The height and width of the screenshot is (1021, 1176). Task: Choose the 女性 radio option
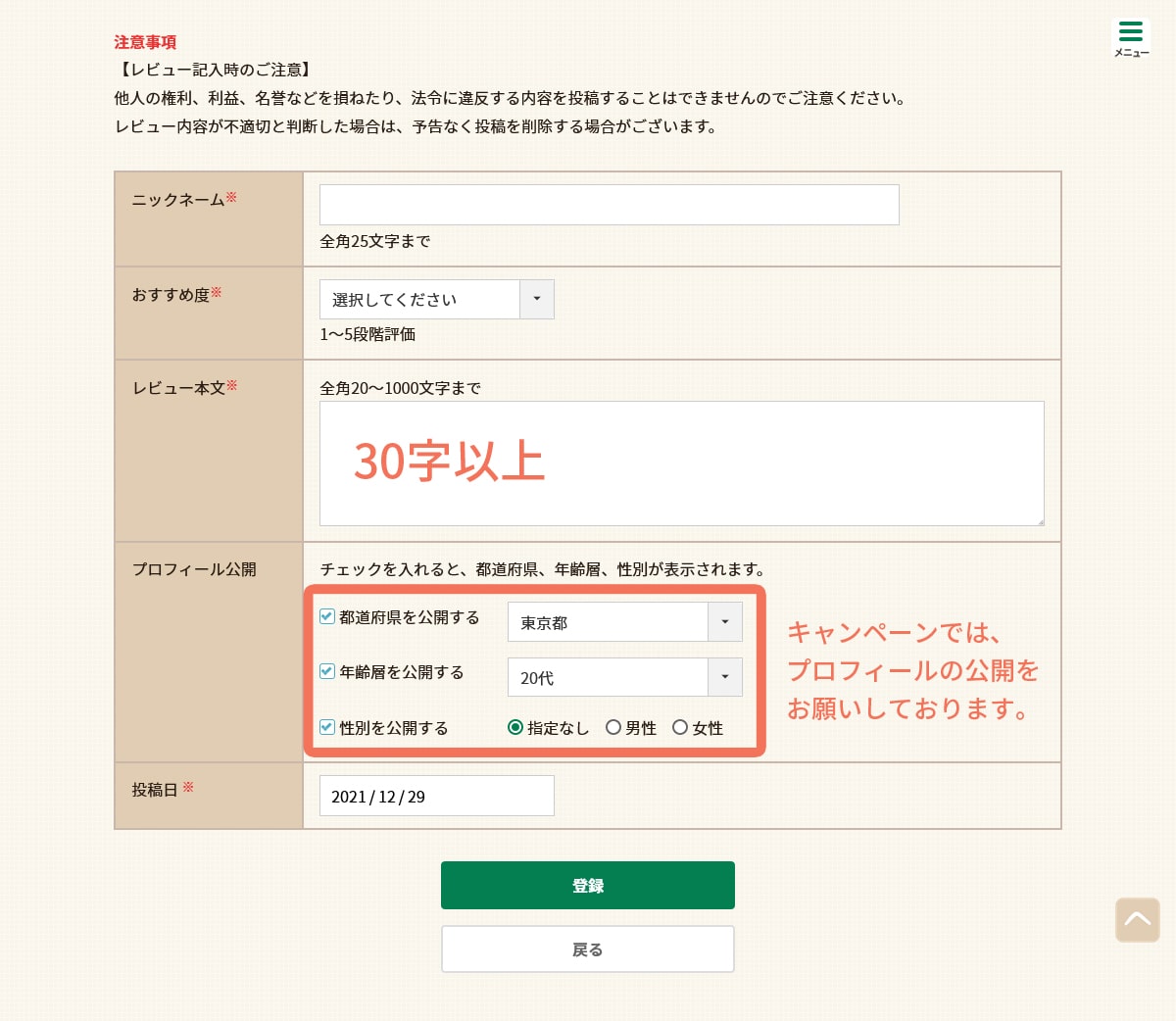pyautogui.click(x=680, y=727)
